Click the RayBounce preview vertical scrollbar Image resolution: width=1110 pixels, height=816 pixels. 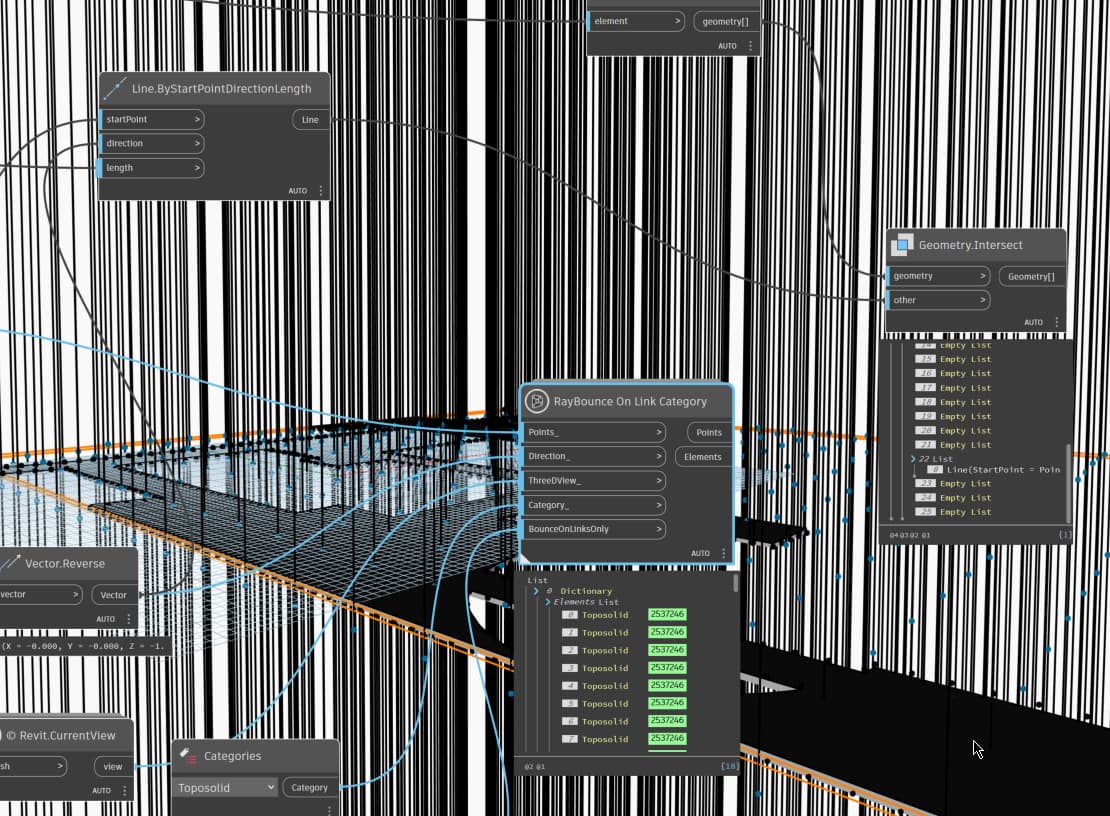coord(736,583)
